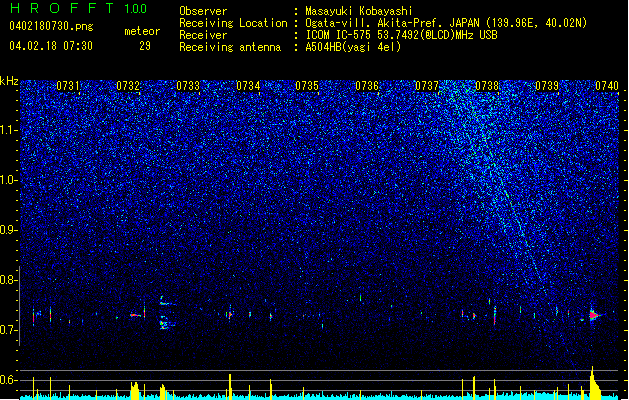This screenshot has height=400, width=629.
Task: Click time marker 0733
Action: 188,86
